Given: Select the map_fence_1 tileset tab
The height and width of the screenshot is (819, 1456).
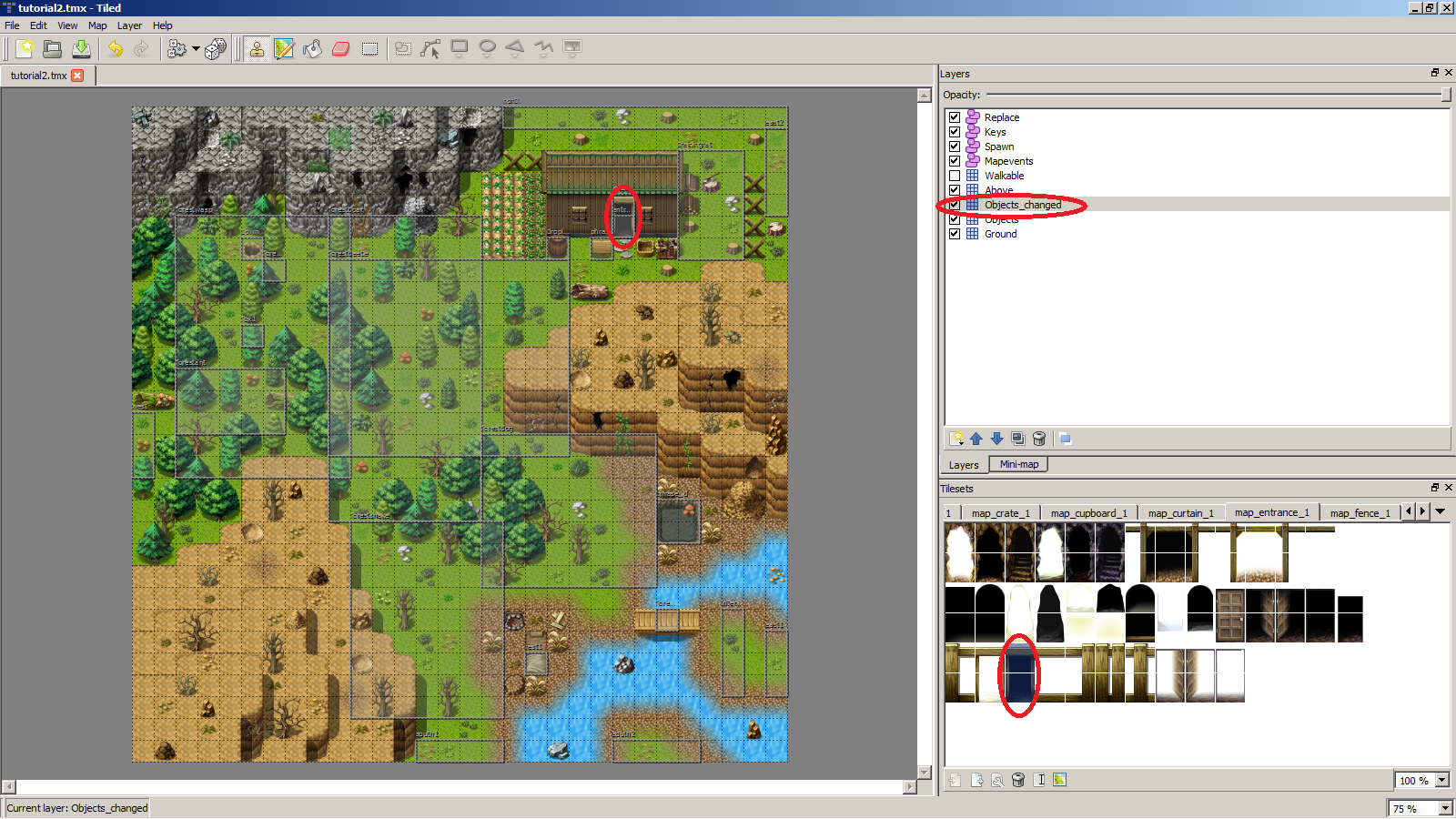Looking at the screenshot, I should tap(1360, 513).
